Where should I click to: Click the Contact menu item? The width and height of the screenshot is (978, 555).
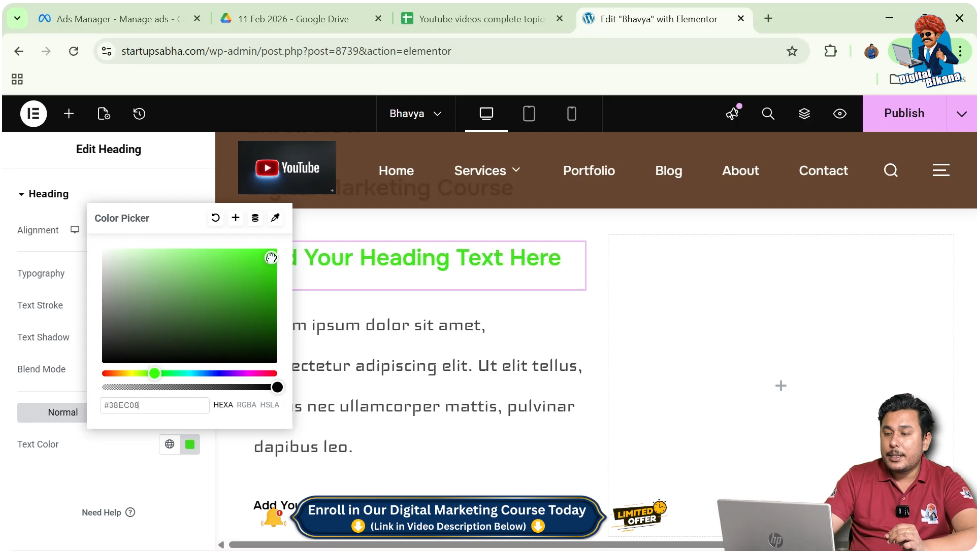coord(823,170)
